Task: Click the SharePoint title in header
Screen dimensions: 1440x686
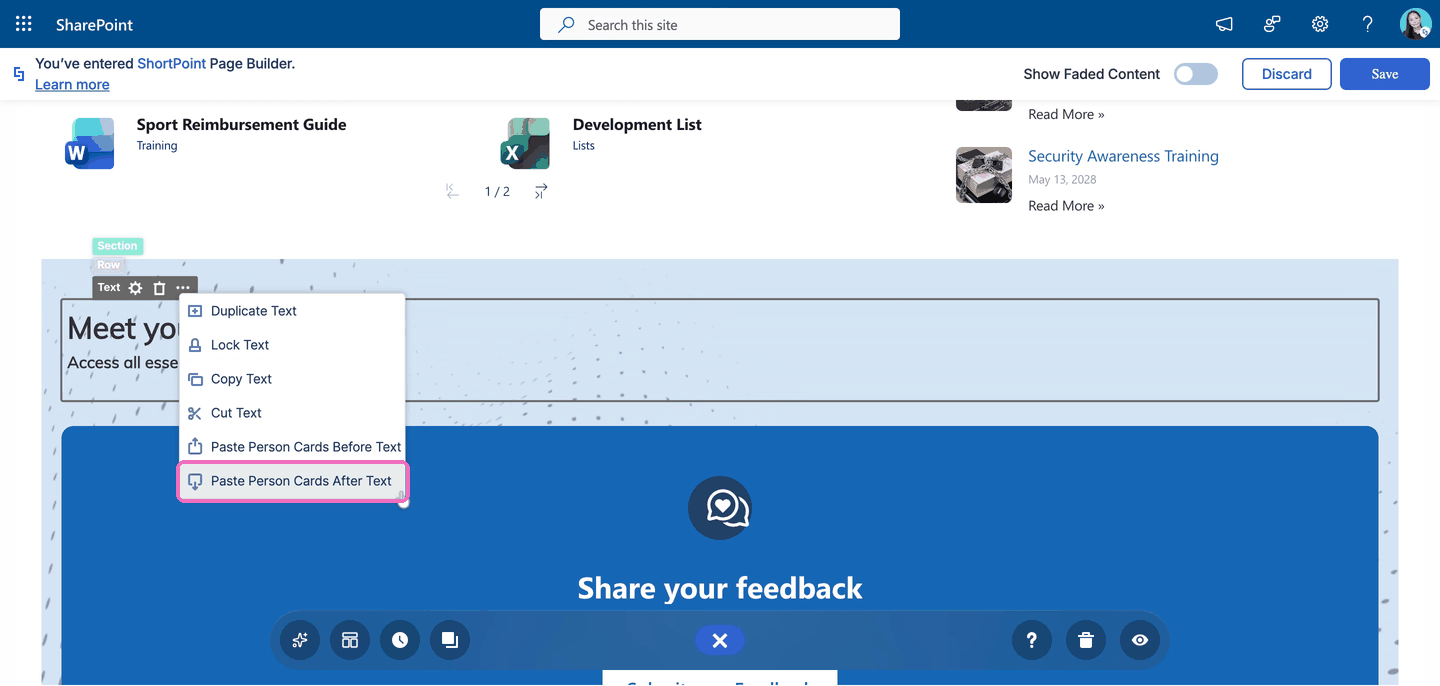Action: [94, 25]
